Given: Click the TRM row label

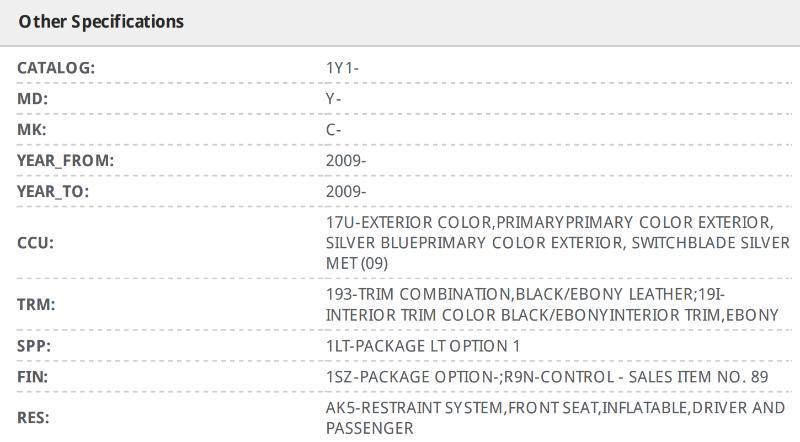Looking at the screenshot, I should coord(35,304).
